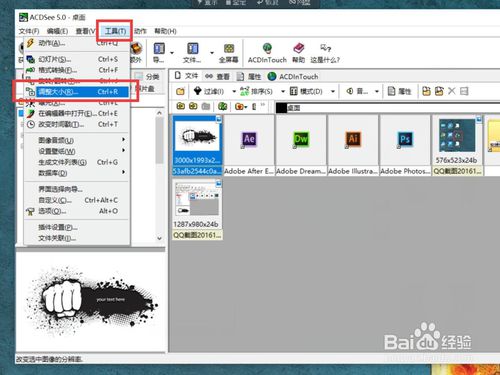500x375 pixels.
Task: Click the 属性 button in file list toolbar
Action: click(x=400, y=91)
